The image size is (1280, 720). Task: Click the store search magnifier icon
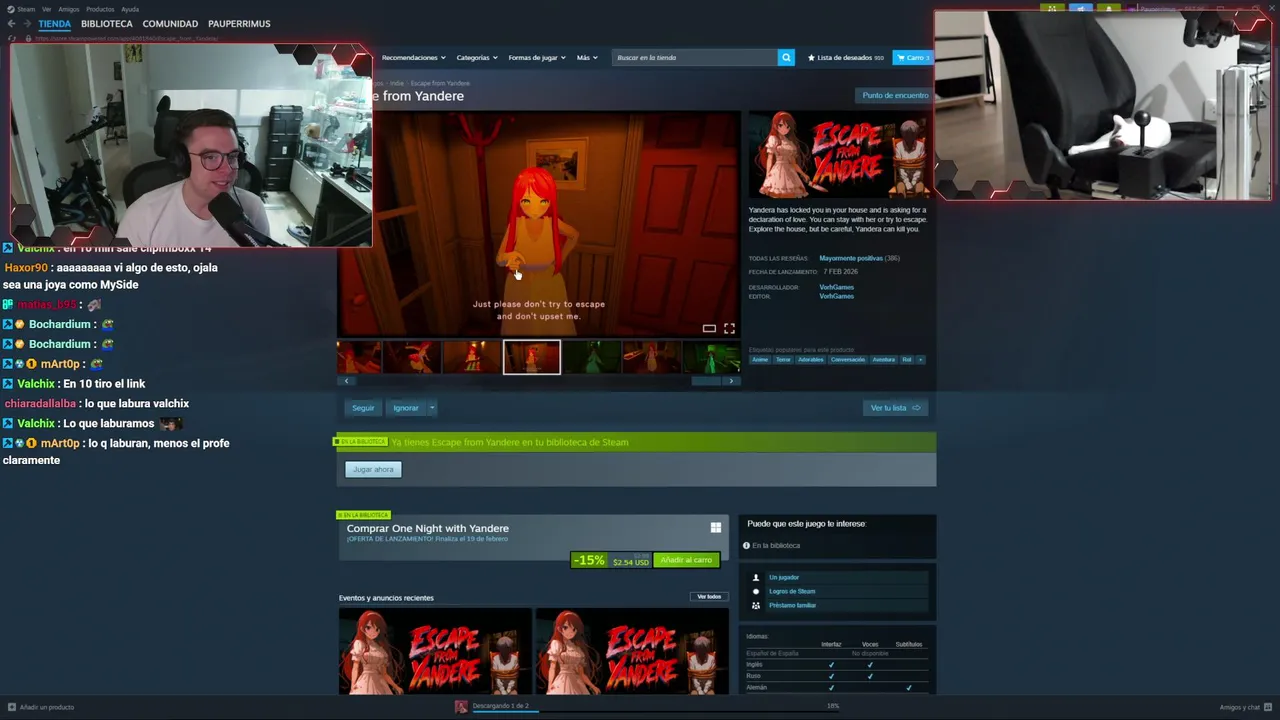[786, 57]
